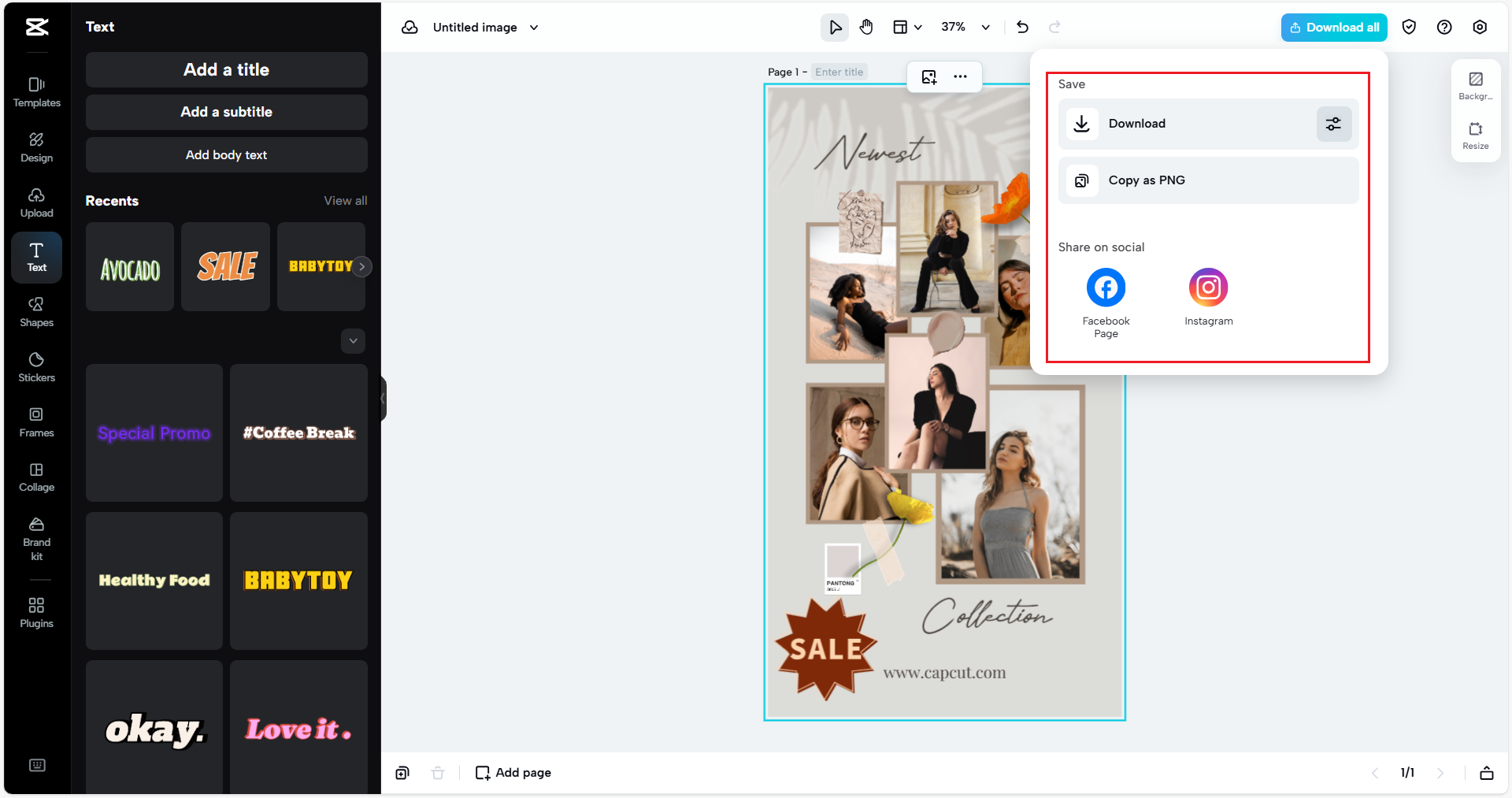Open the Stickers panel
Image resolution: width=1512 pixels, height=798 pixels.
click(x=37, y=368)
